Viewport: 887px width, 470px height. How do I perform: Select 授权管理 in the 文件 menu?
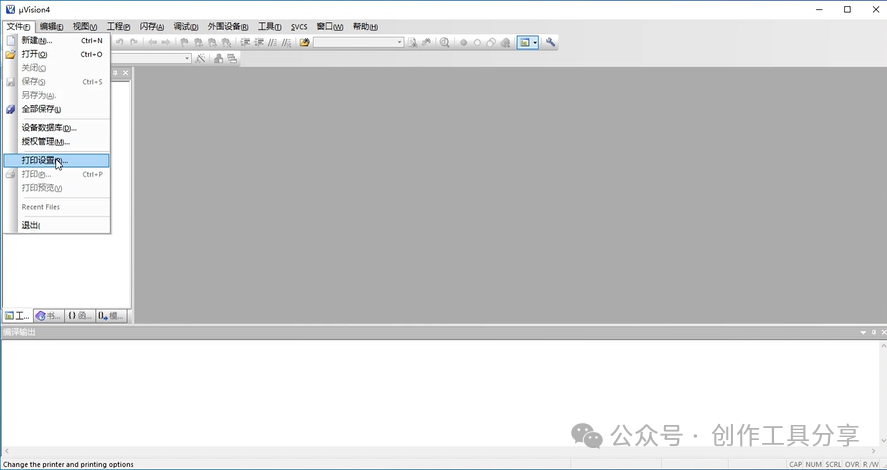click(57, 141)
